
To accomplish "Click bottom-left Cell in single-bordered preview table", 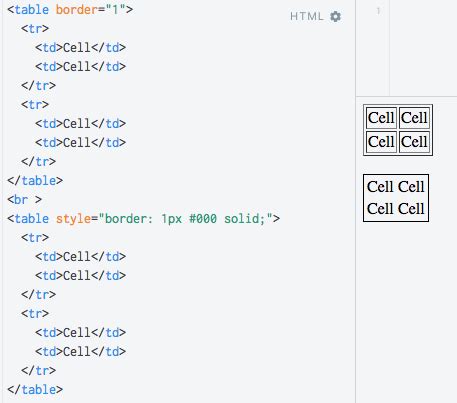I will click(x=380, y=209).
